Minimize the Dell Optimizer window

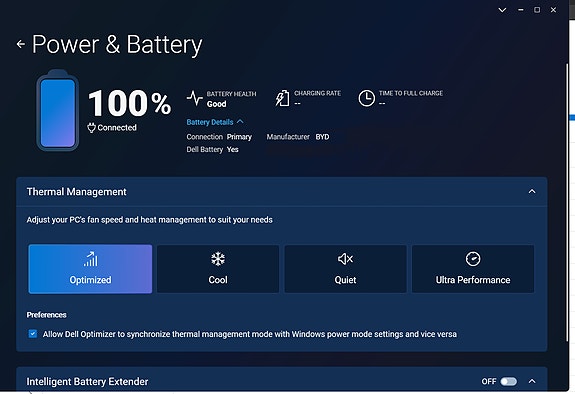(520, 10)
